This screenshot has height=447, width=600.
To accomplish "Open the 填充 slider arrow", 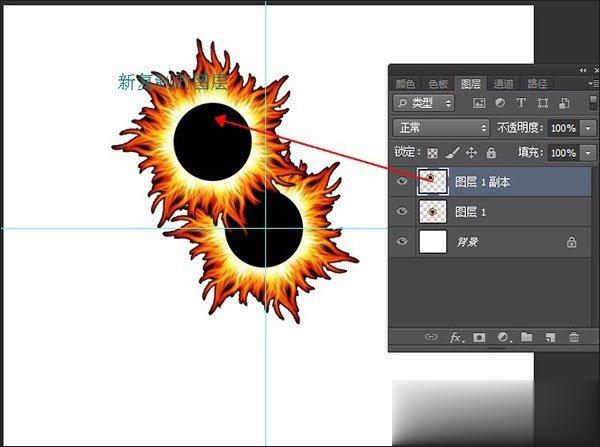I will point(588,153).
